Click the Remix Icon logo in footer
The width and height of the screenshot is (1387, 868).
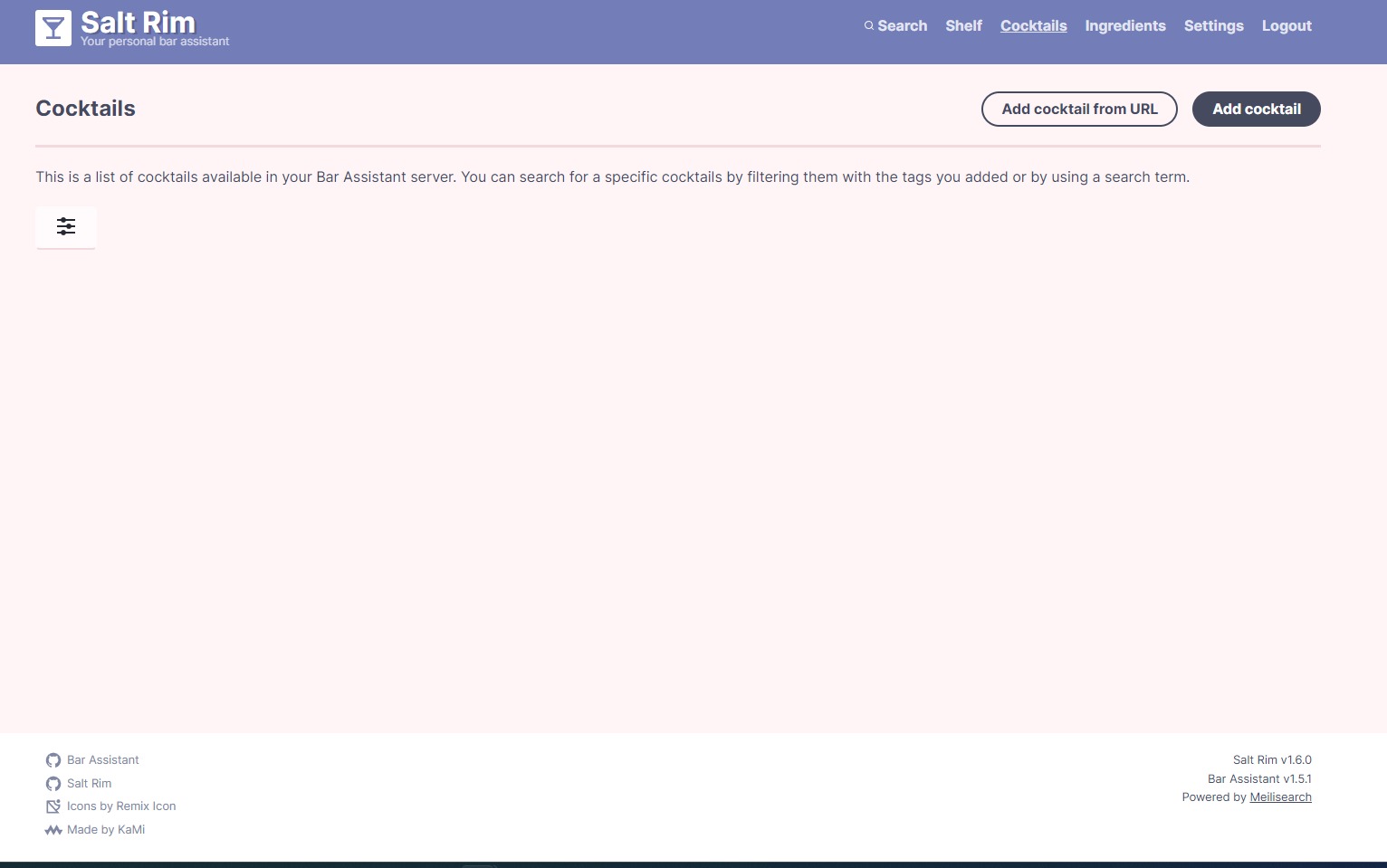pos(53,806)
